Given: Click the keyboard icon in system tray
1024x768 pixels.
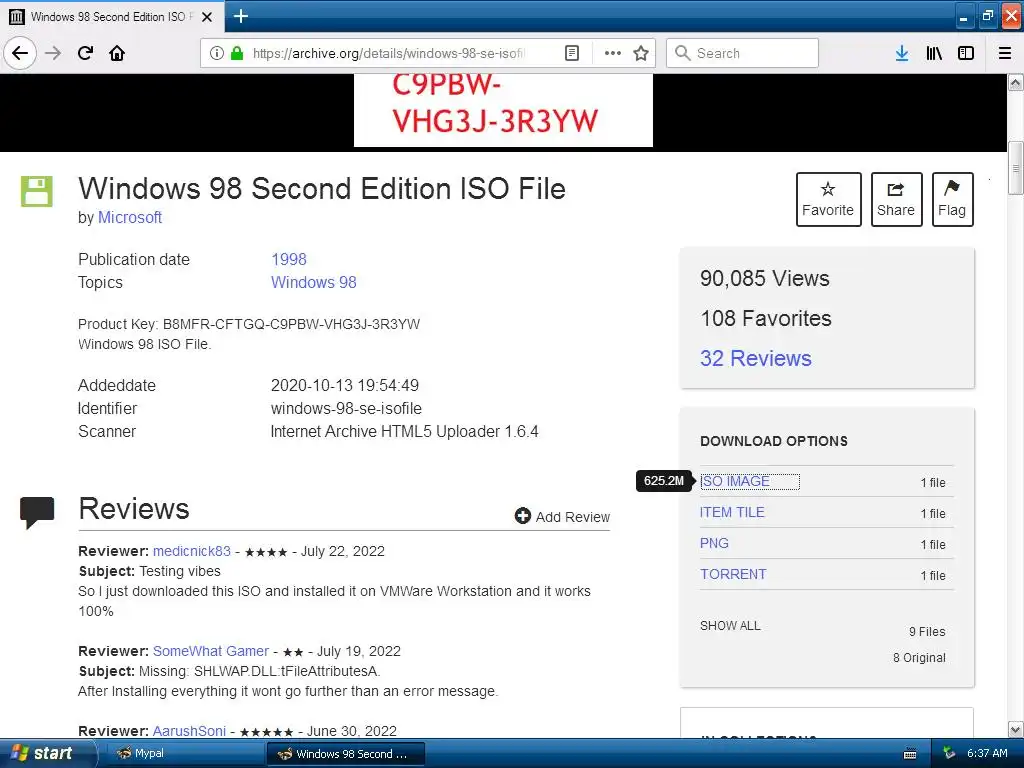Looking at the screenshot, I should [910, 754].
